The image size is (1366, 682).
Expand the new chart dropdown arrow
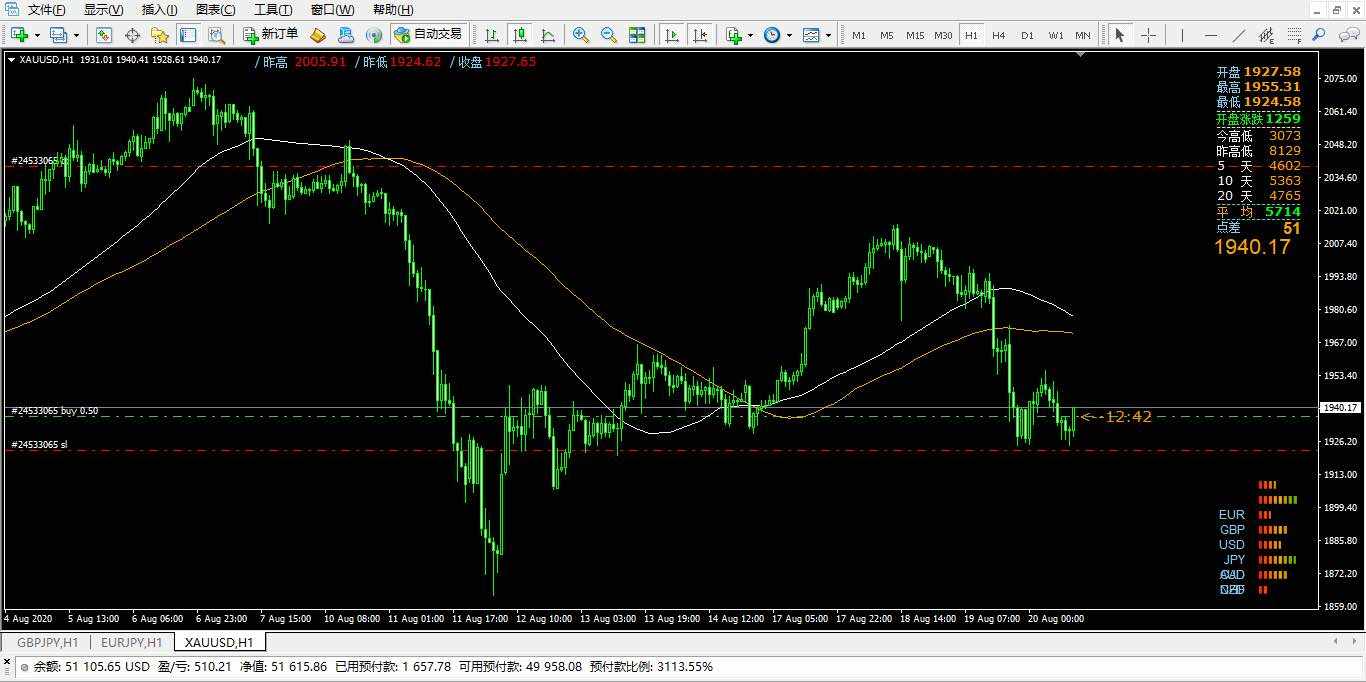click(x=37, y=35)
